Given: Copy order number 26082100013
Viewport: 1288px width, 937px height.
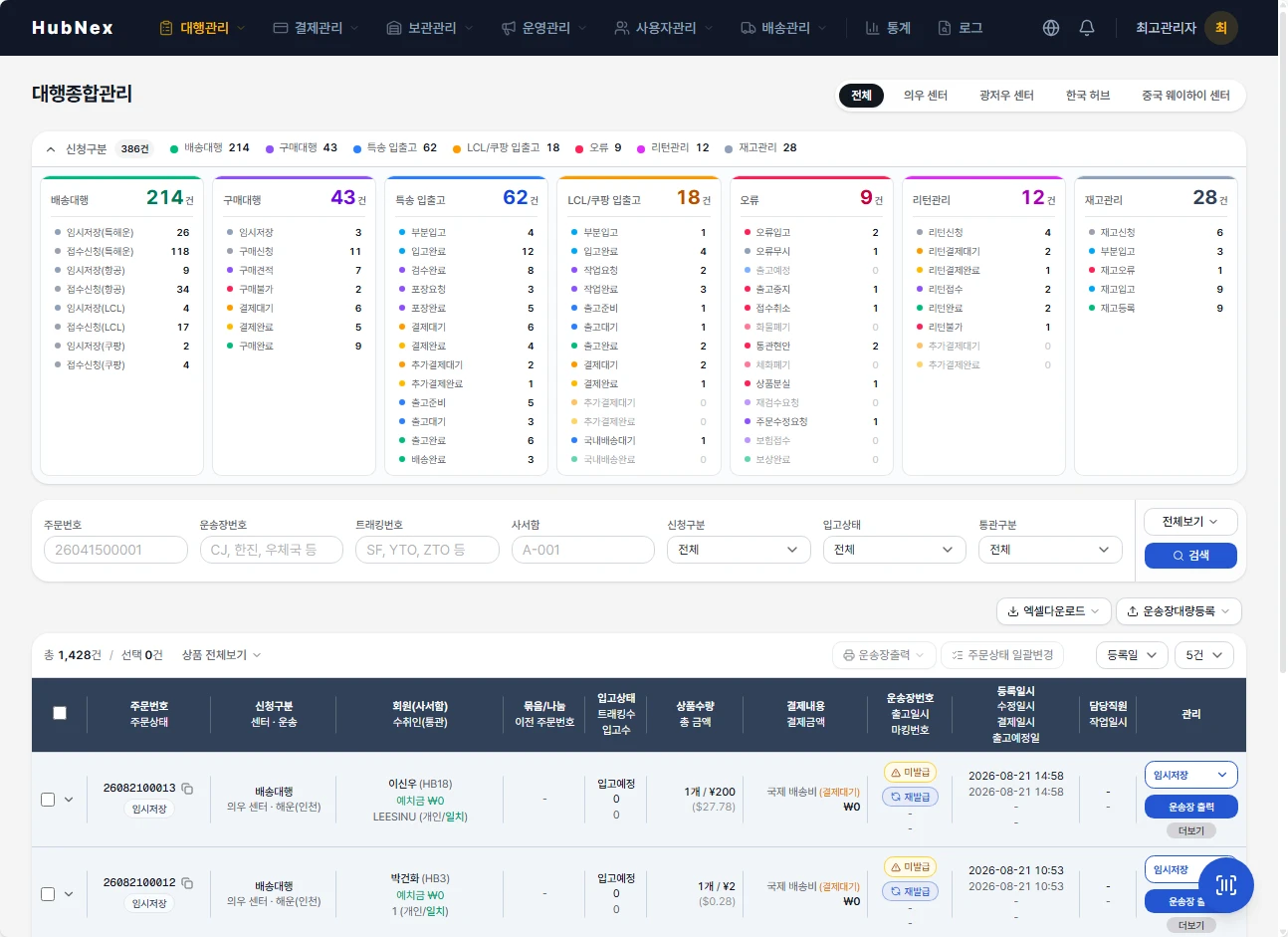Looking at the screenshot, I should point(187,788).
